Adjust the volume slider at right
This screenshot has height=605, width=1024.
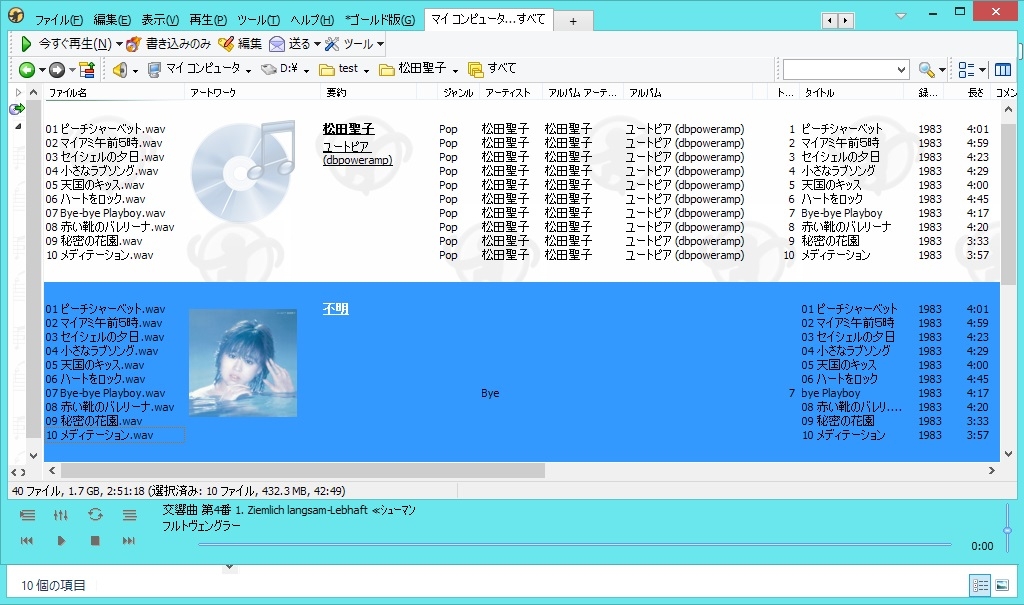coord(1008,530)
